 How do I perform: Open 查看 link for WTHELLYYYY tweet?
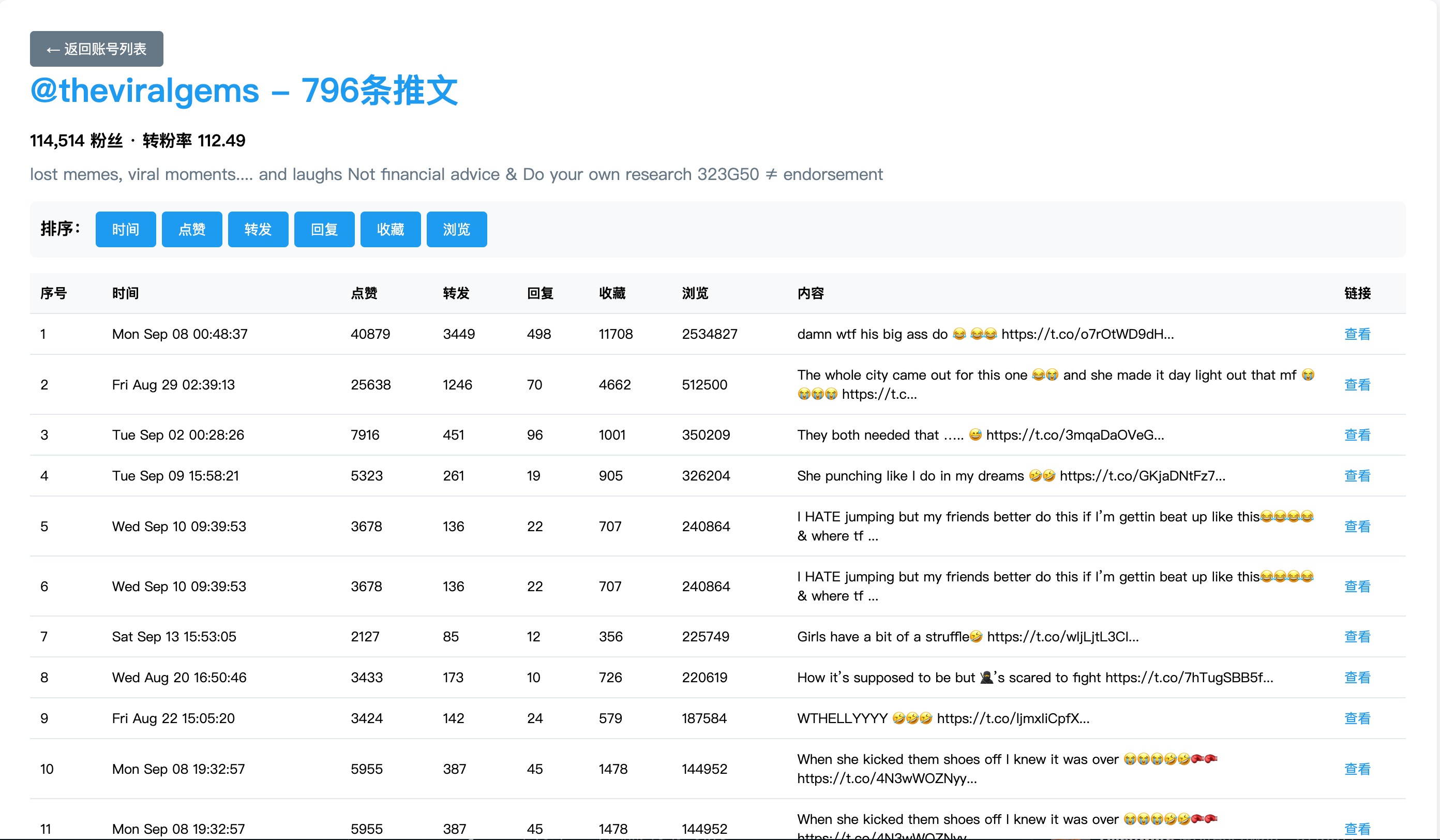1357,718
